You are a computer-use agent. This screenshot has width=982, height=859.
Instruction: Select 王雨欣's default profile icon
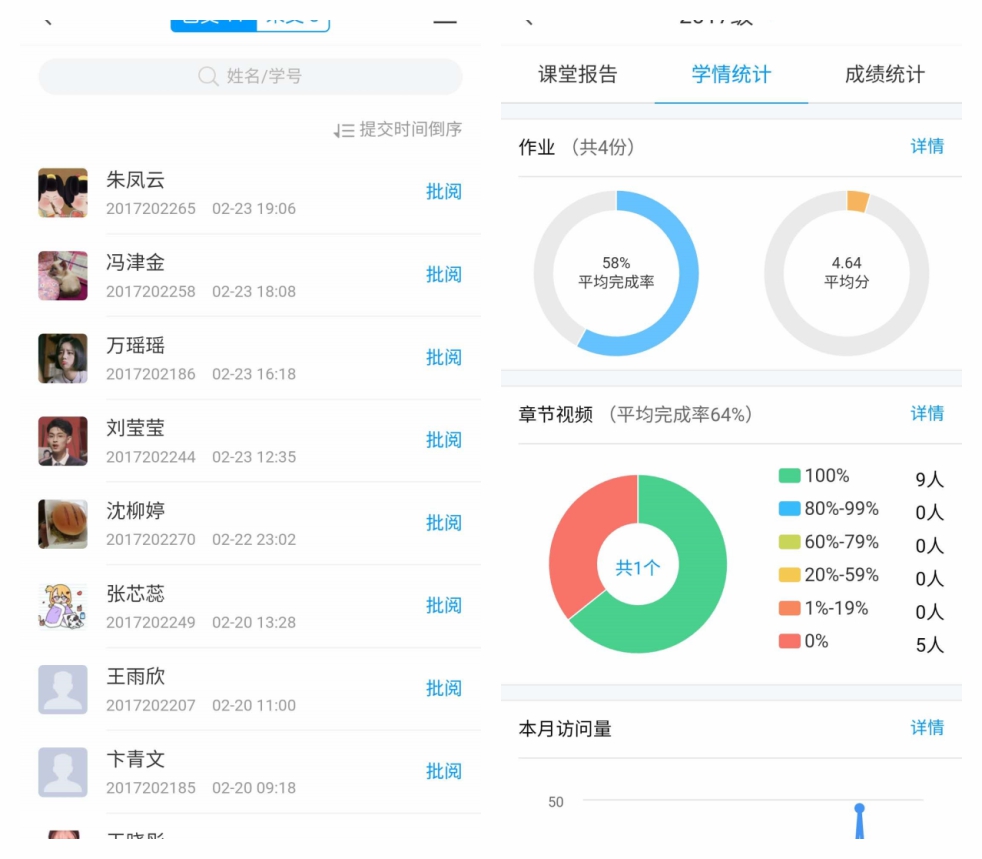click(x=63, y=689)
